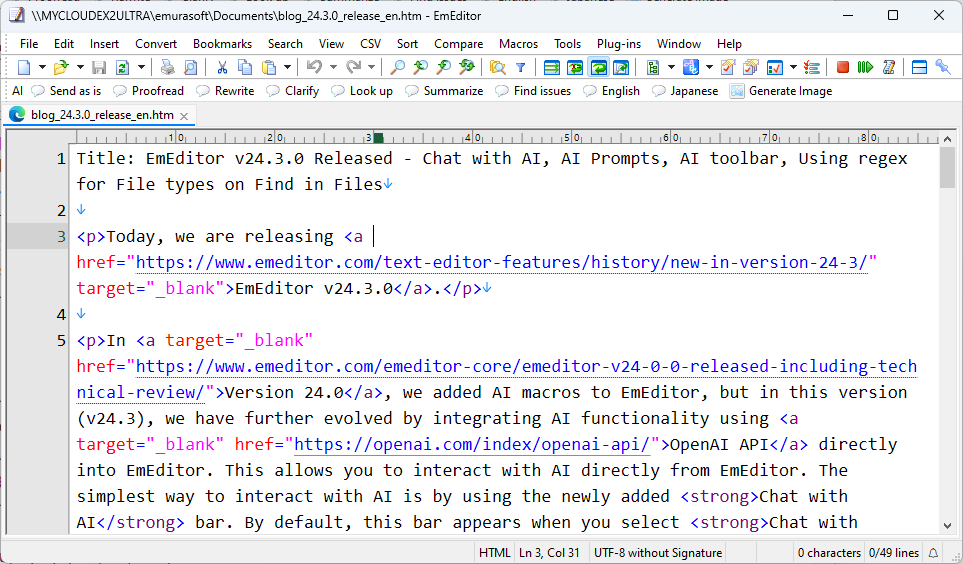Image resolution: width=963 pixels, height=564 pixels.
Task: Expand the Redo history dropdown arrow
Action: click(371, 67)
